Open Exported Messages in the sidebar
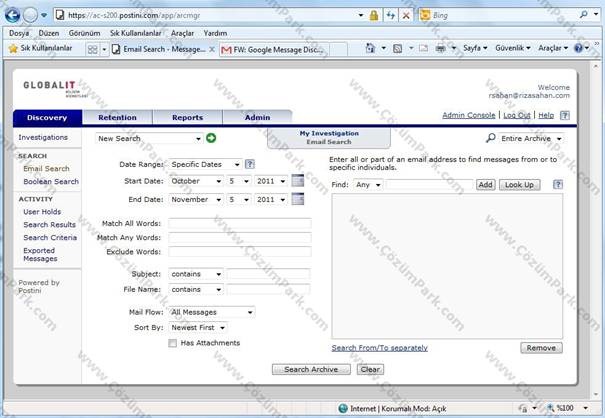The width and height of the screenshot is (605, 418). pyautogui.click(x=40, y=254)
